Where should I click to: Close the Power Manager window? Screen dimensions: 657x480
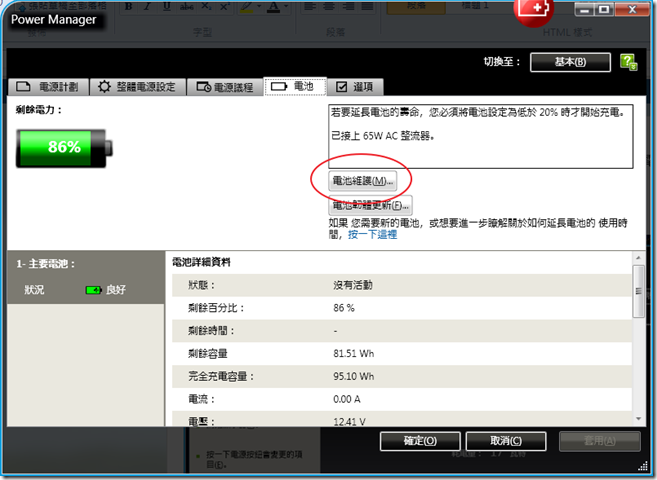[x=632, y=9]
